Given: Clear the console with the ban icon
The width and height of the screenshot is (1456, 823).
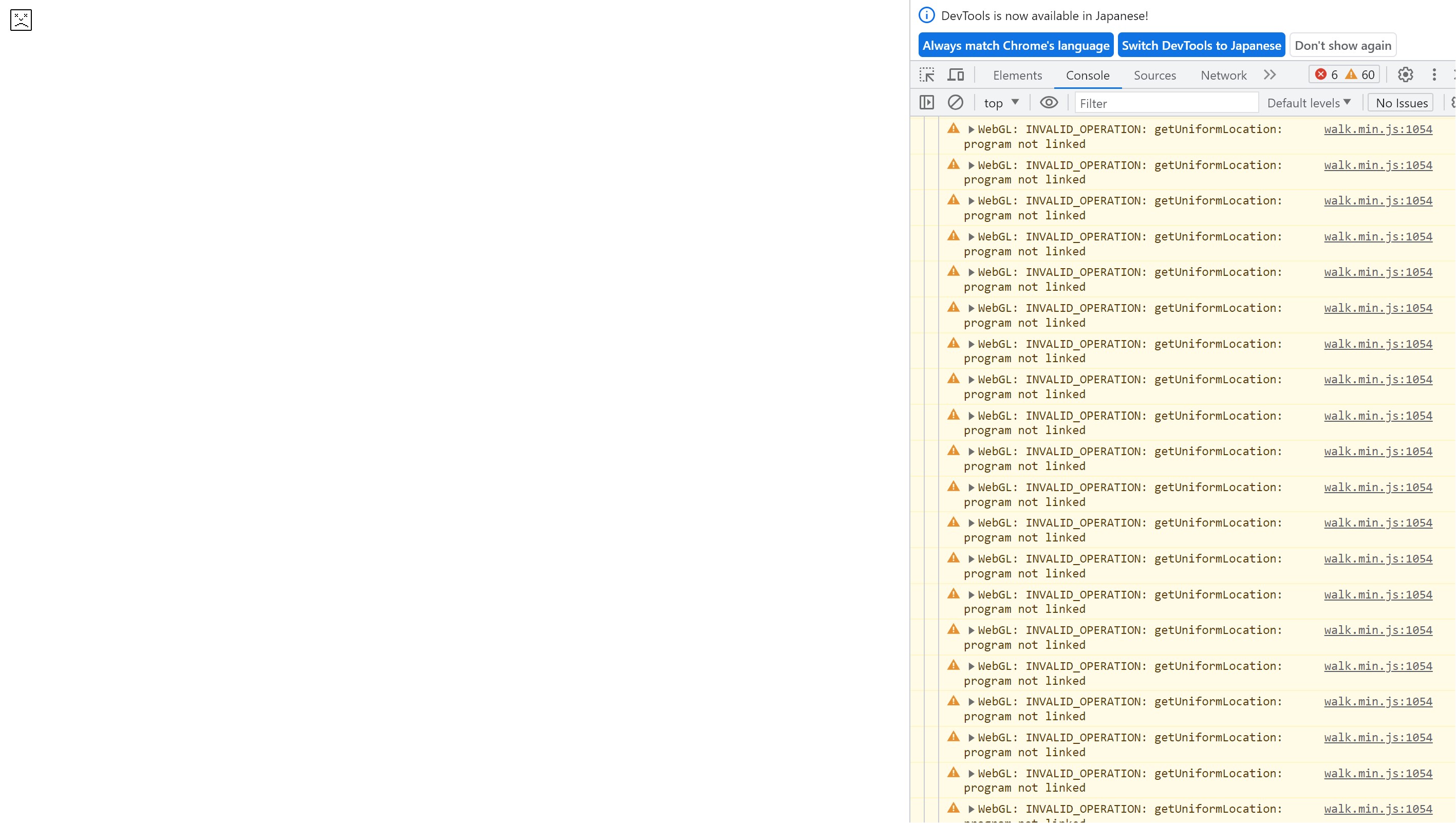Looking at the screenshot, I should tap(955, 102).
